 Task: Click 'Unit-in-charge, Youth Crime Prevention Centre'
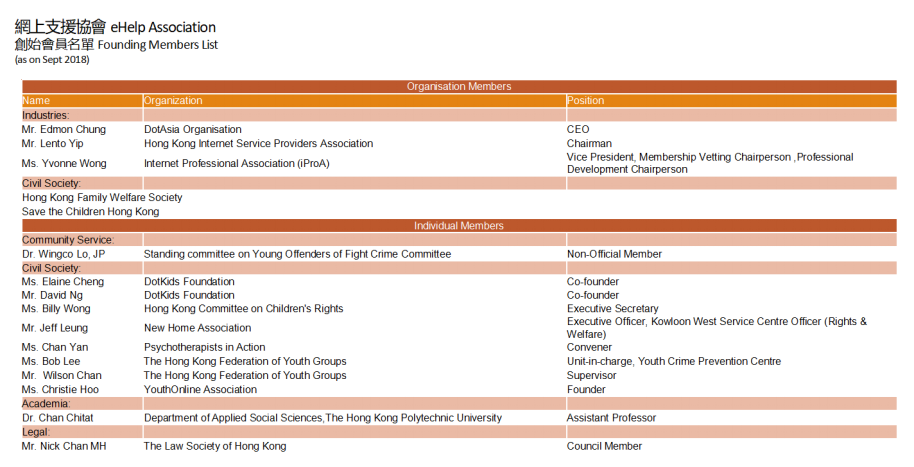point(674,361)
